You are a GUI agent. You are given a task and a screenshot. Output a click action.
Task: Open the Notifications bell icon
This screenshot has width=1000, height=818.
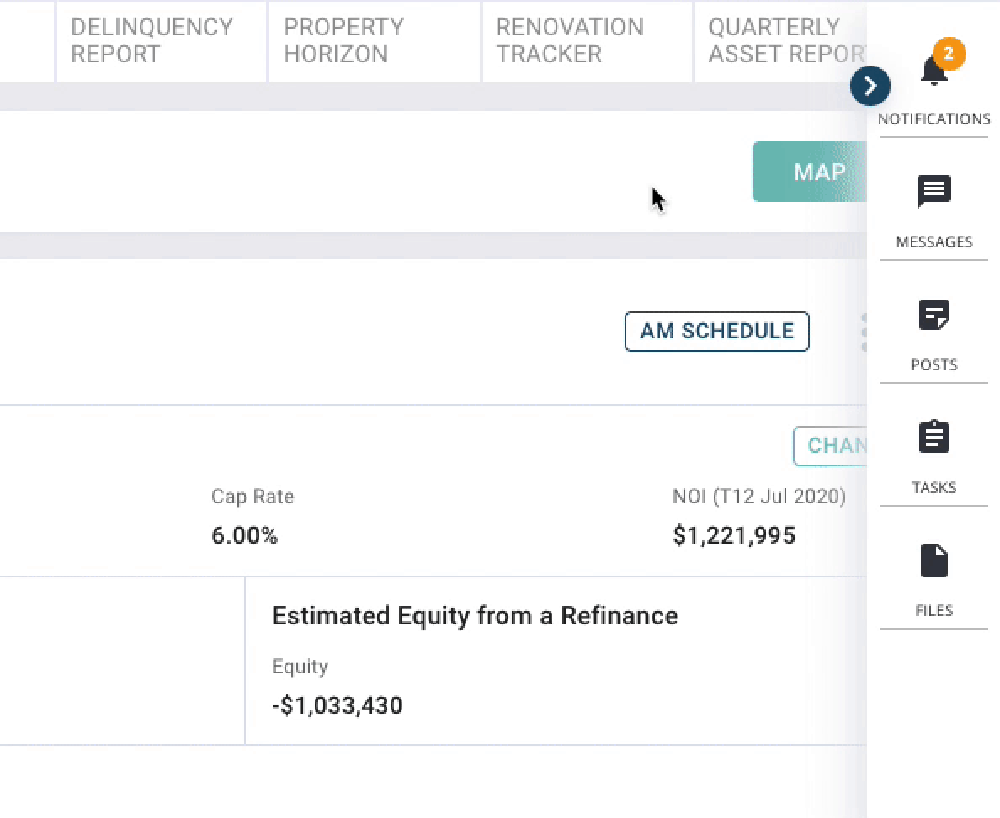pos(934,71)
